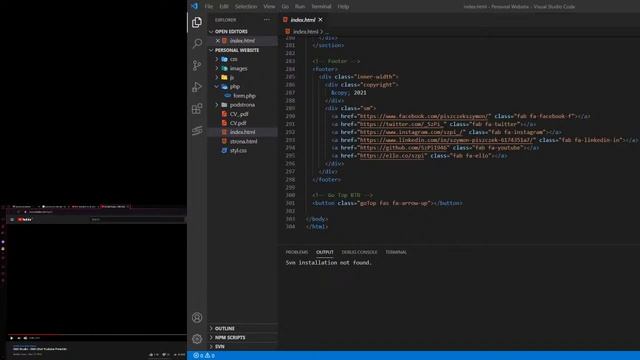Close index.html in Open Editors list
The height and width of the screenshot is (360, 640).
tap(218, 40)
